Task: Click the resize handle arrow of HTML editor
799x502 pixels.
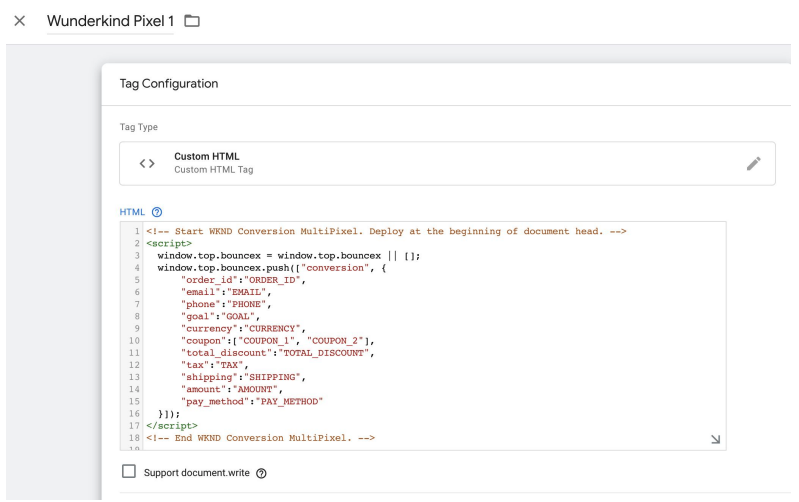Action: pos(715,439)
